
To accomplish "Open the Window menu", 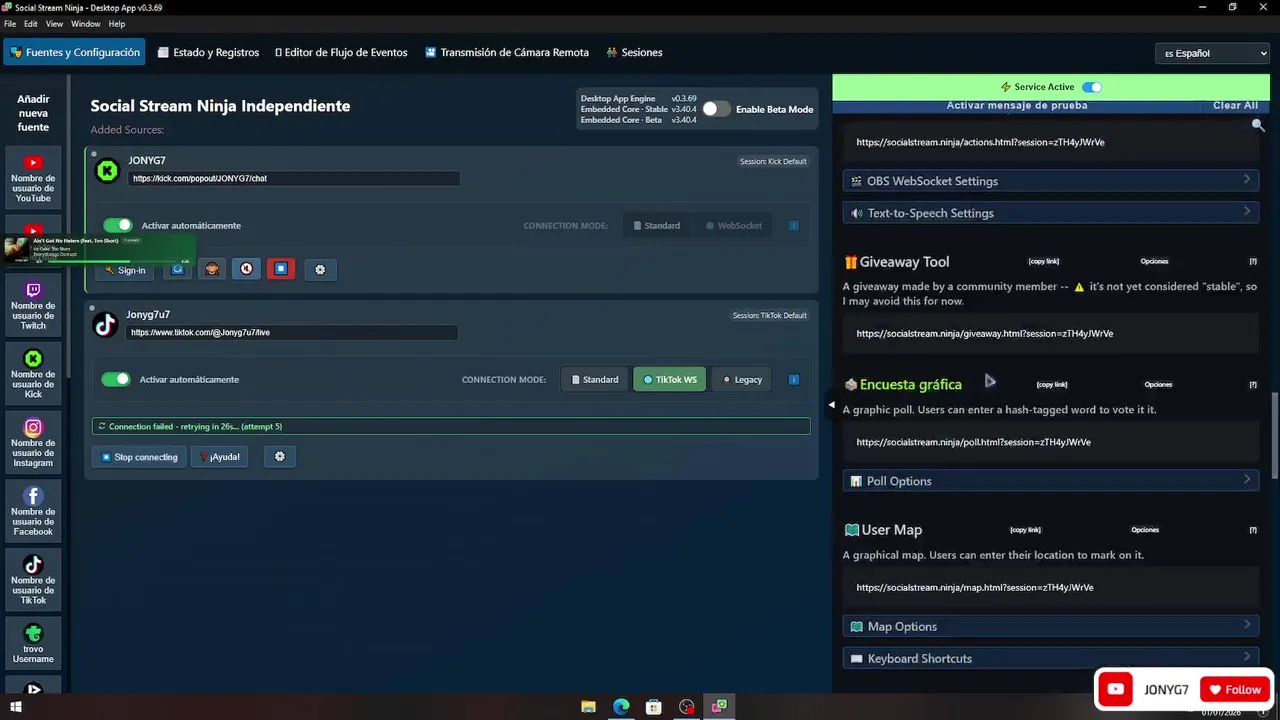I will [86, 24].
